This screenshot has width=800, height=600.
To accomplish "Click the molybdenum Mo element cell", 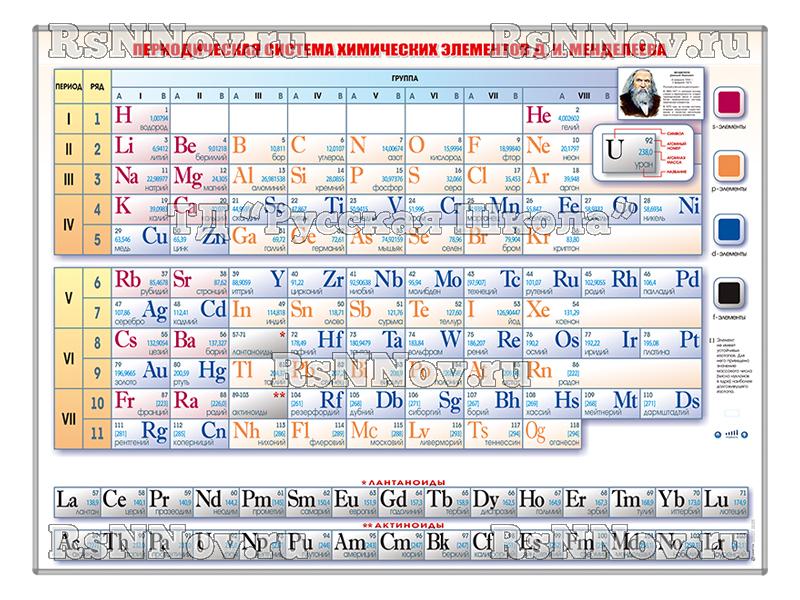I will click(x=434, y=283).
